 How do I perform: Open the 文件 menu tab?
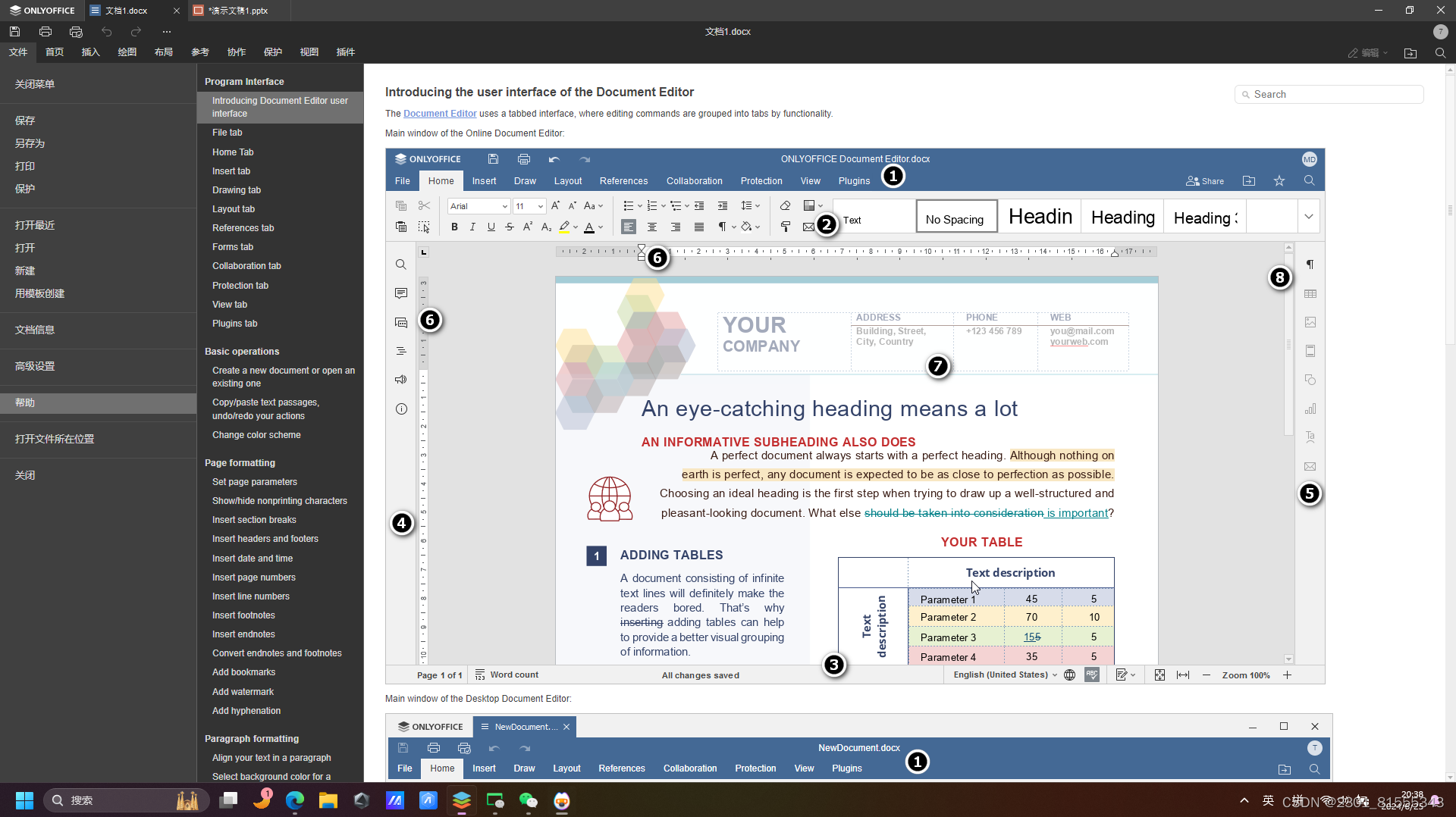click(x=18, y=52)
